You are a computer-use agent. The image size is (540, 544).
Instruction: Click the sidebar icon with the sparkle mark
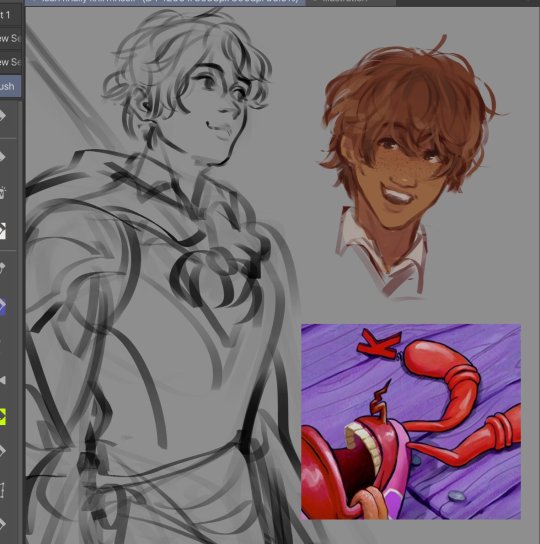click(3, 192)
